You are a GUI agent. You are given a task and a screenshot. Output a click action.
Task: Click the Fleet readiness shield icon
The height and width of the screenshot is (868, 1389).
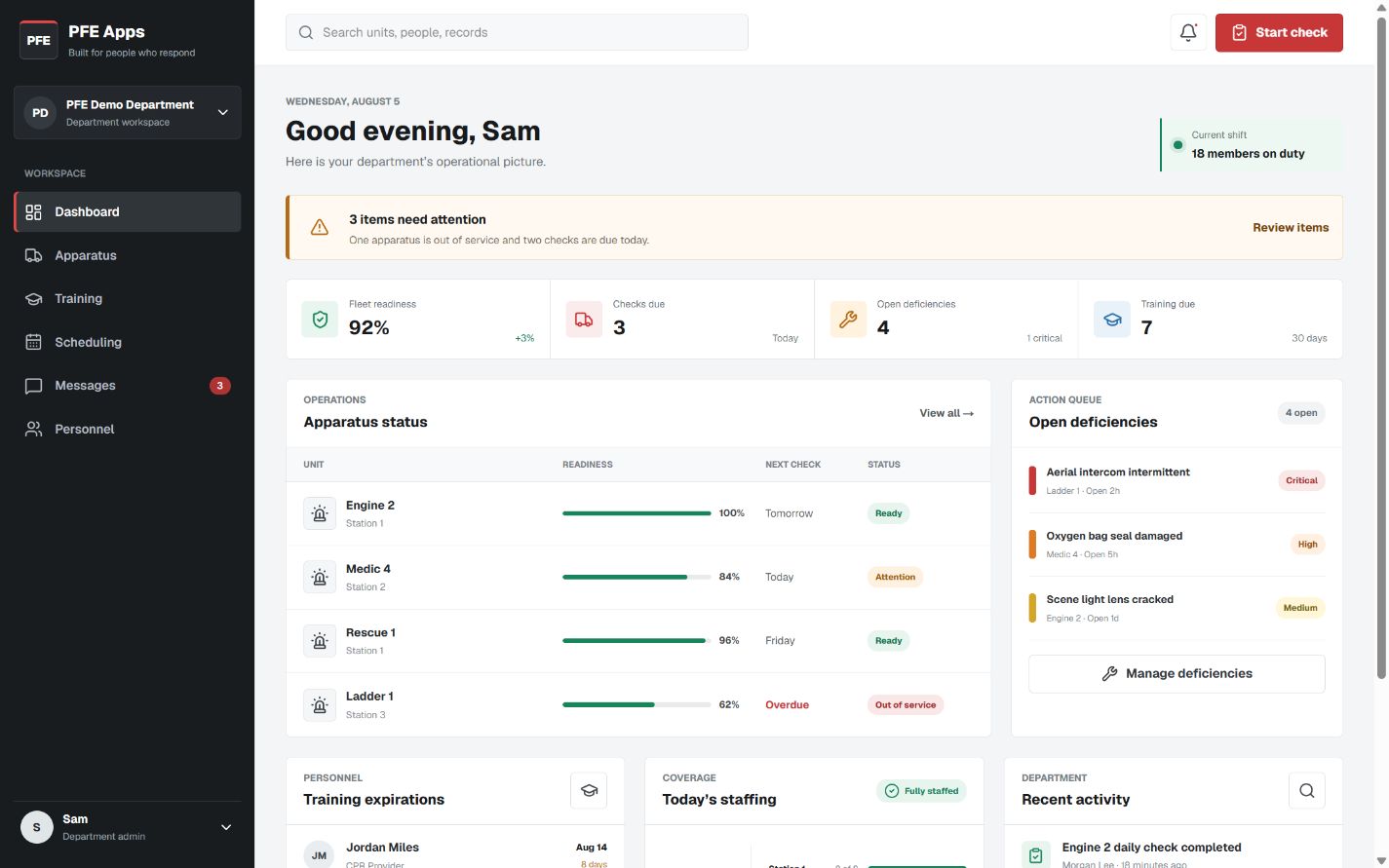point(320,319)
